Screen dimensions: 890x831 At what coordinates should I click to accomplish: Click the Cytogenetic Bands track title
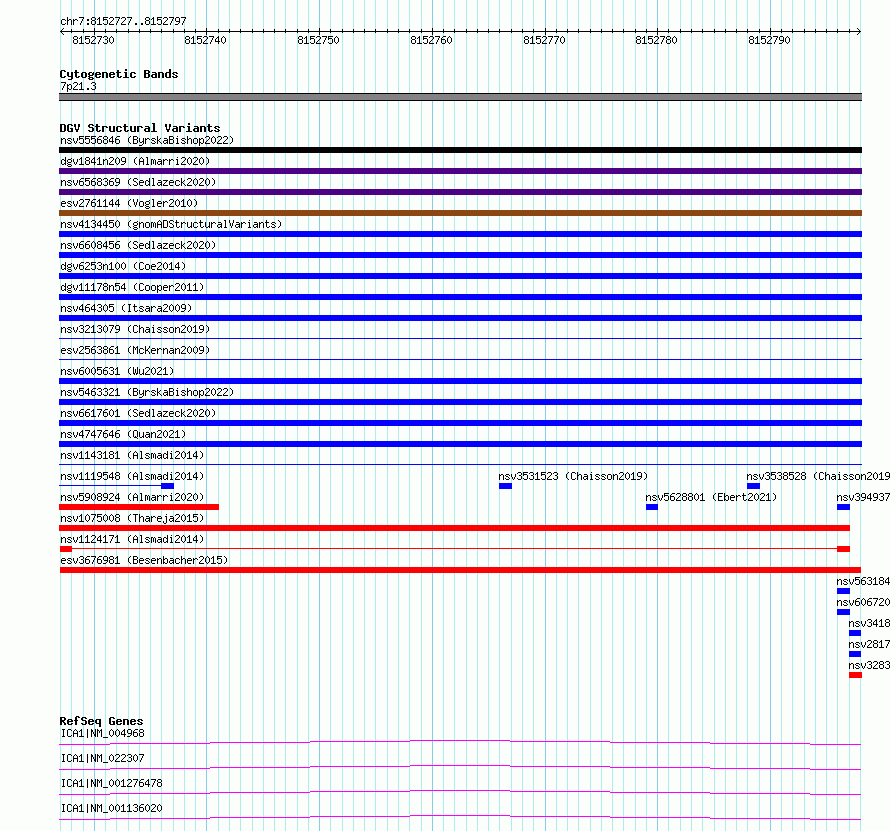tap(119, 74)
